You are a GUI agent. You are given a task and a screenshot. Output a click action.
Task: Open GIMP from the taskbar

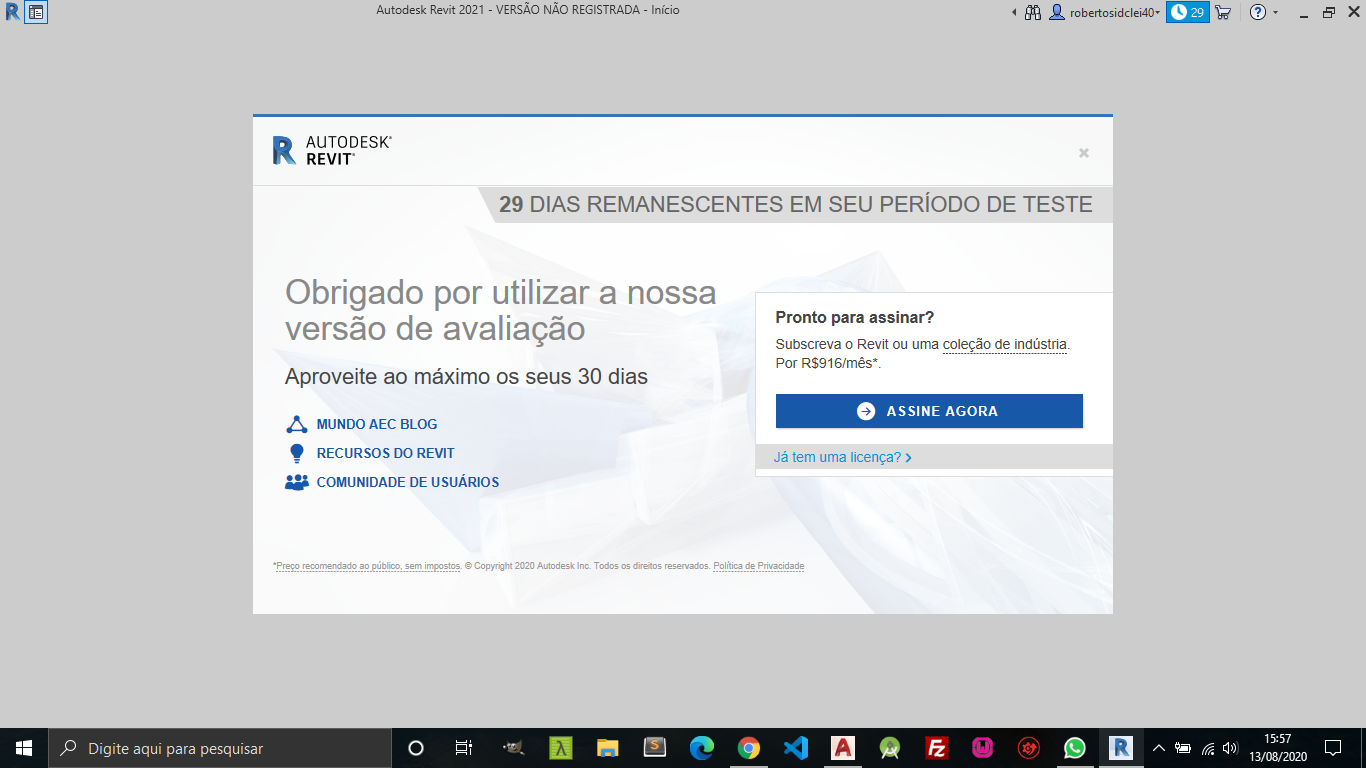pyautogui.click(x=513, y=748)
